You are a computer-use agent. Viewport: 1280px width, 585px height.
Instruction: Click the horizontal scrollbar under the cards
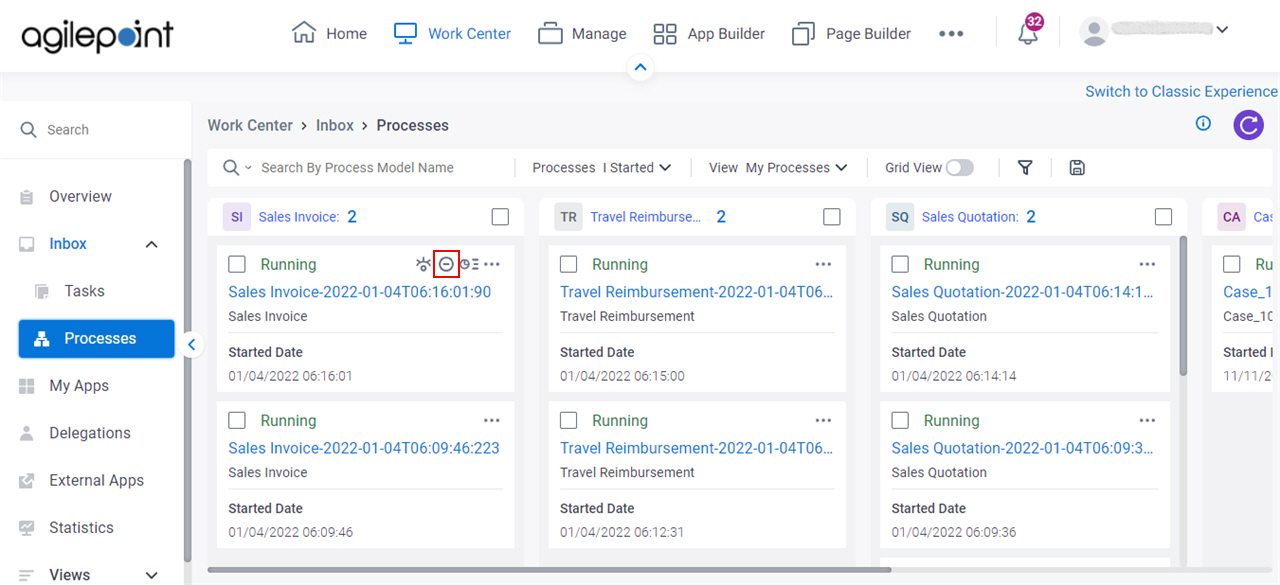[548, 570]
